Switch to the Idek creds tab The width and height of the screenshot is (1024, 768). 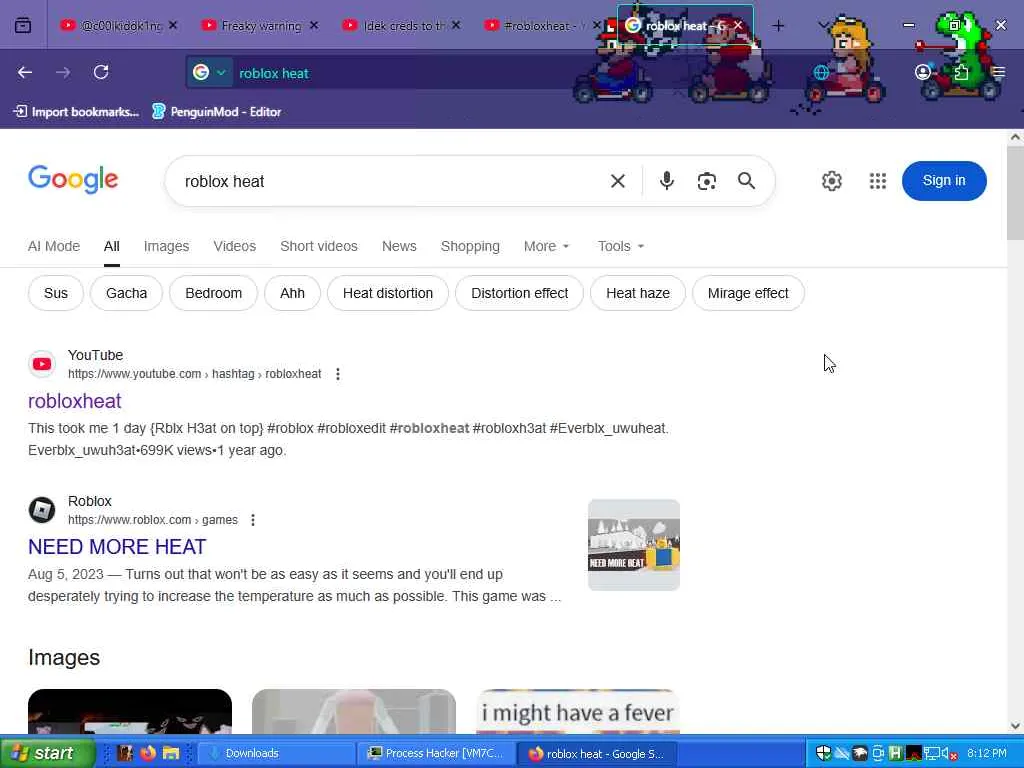click(402, 25)
